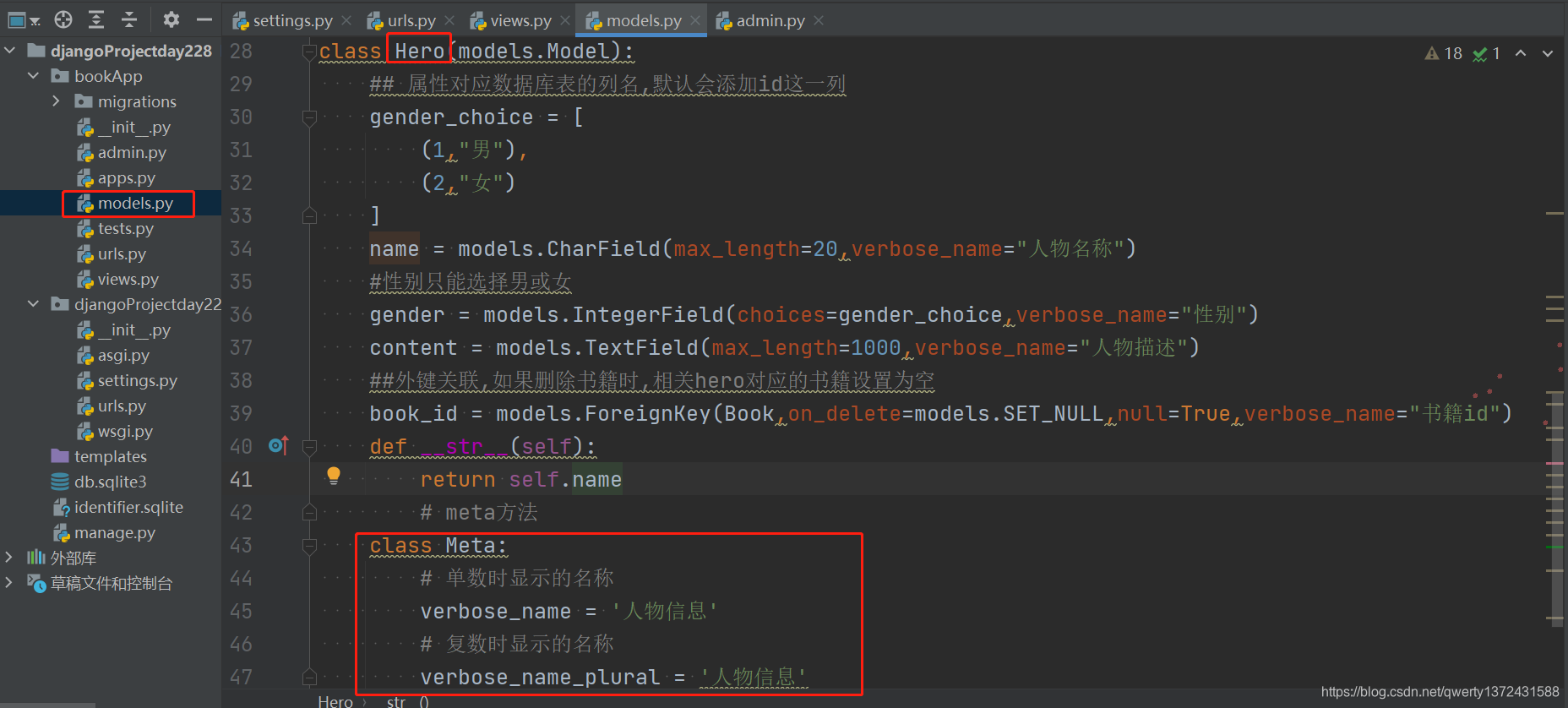Open the db.sqlite3 database file

(x=99, y=482)
